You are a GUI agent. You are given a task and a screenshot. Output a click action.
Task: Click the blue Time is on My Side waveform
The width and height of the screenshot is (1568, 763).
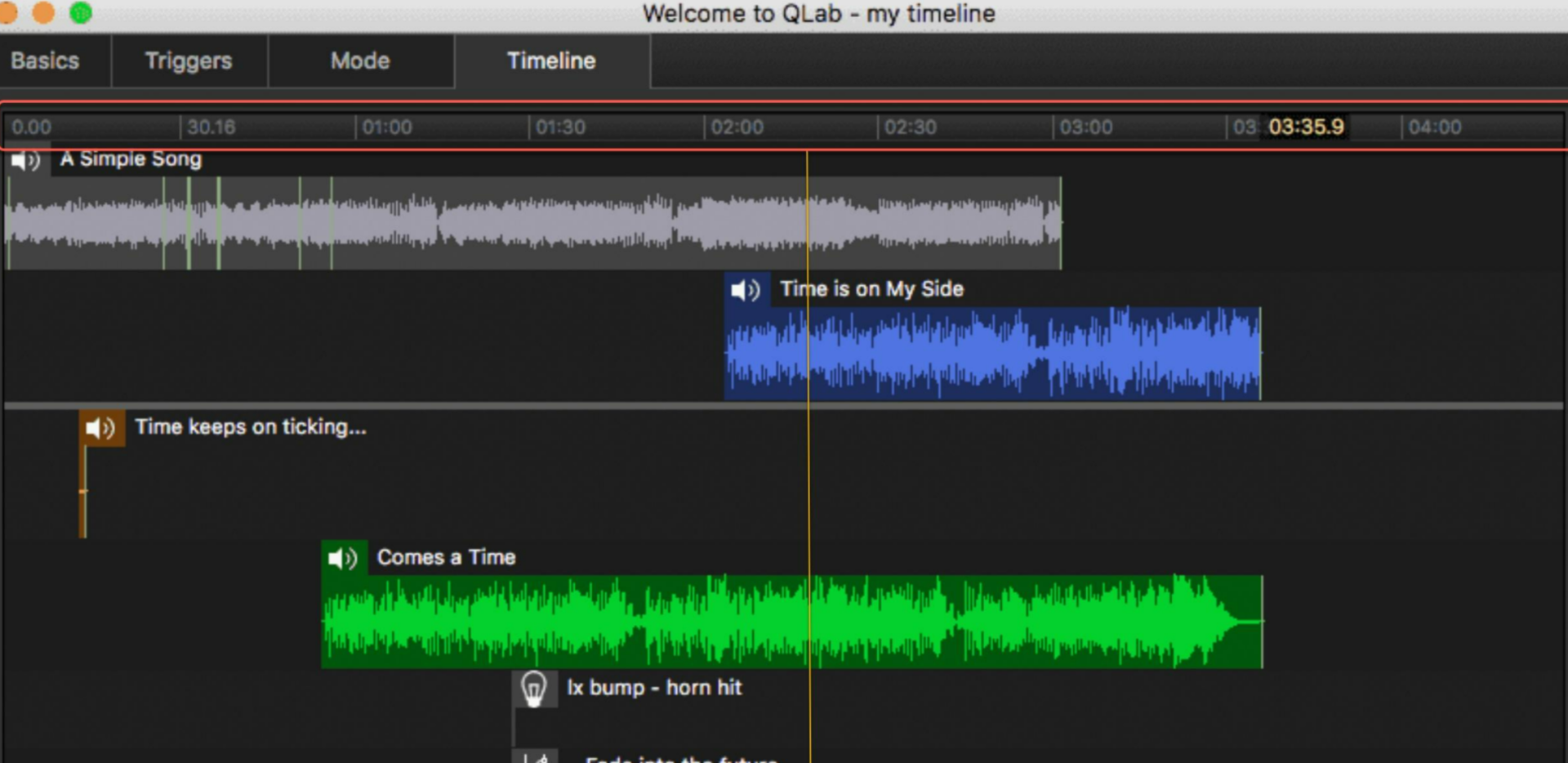(992, 353)
